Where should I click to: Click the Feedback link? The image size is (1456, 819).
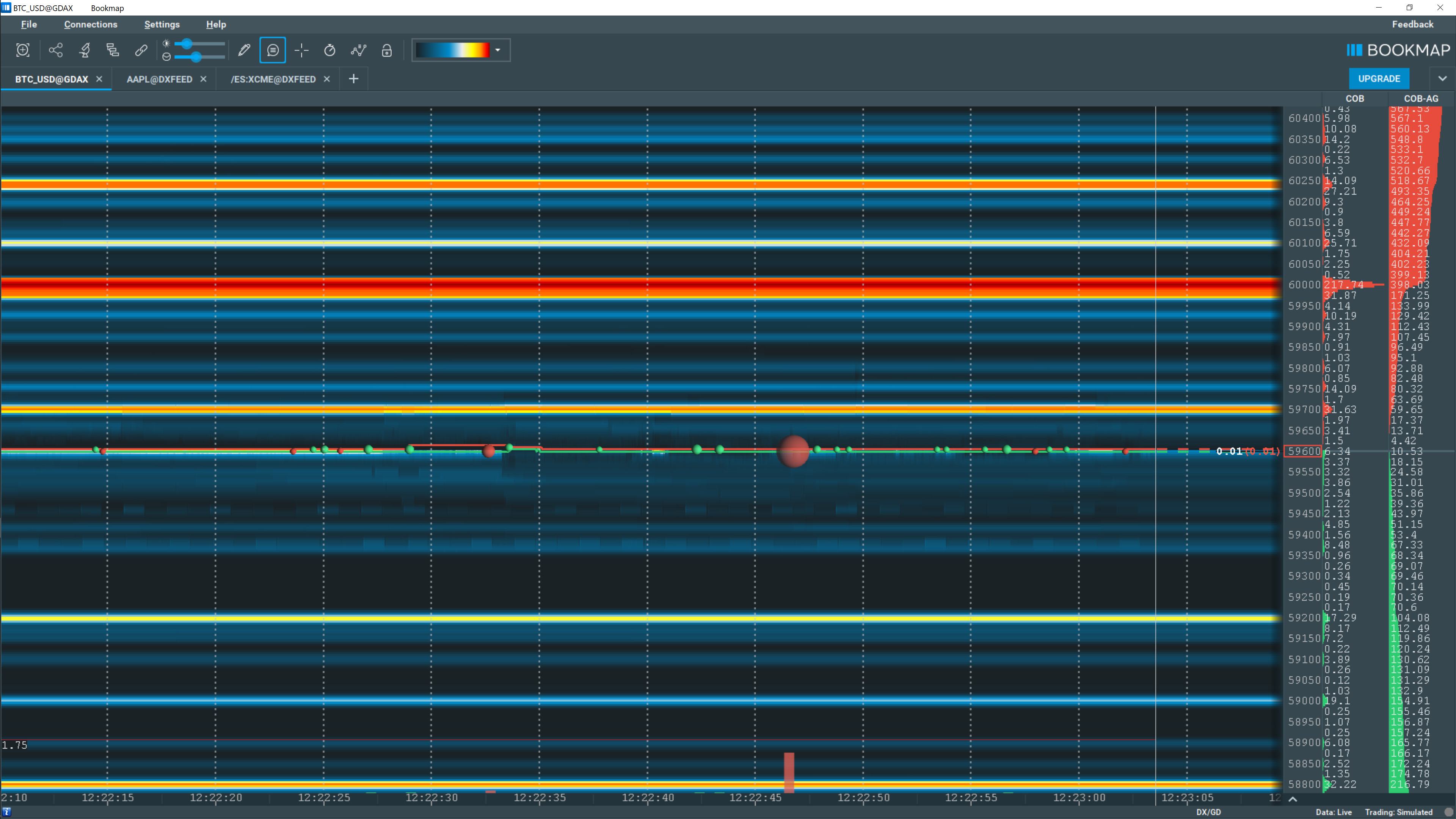(1412, 24)
